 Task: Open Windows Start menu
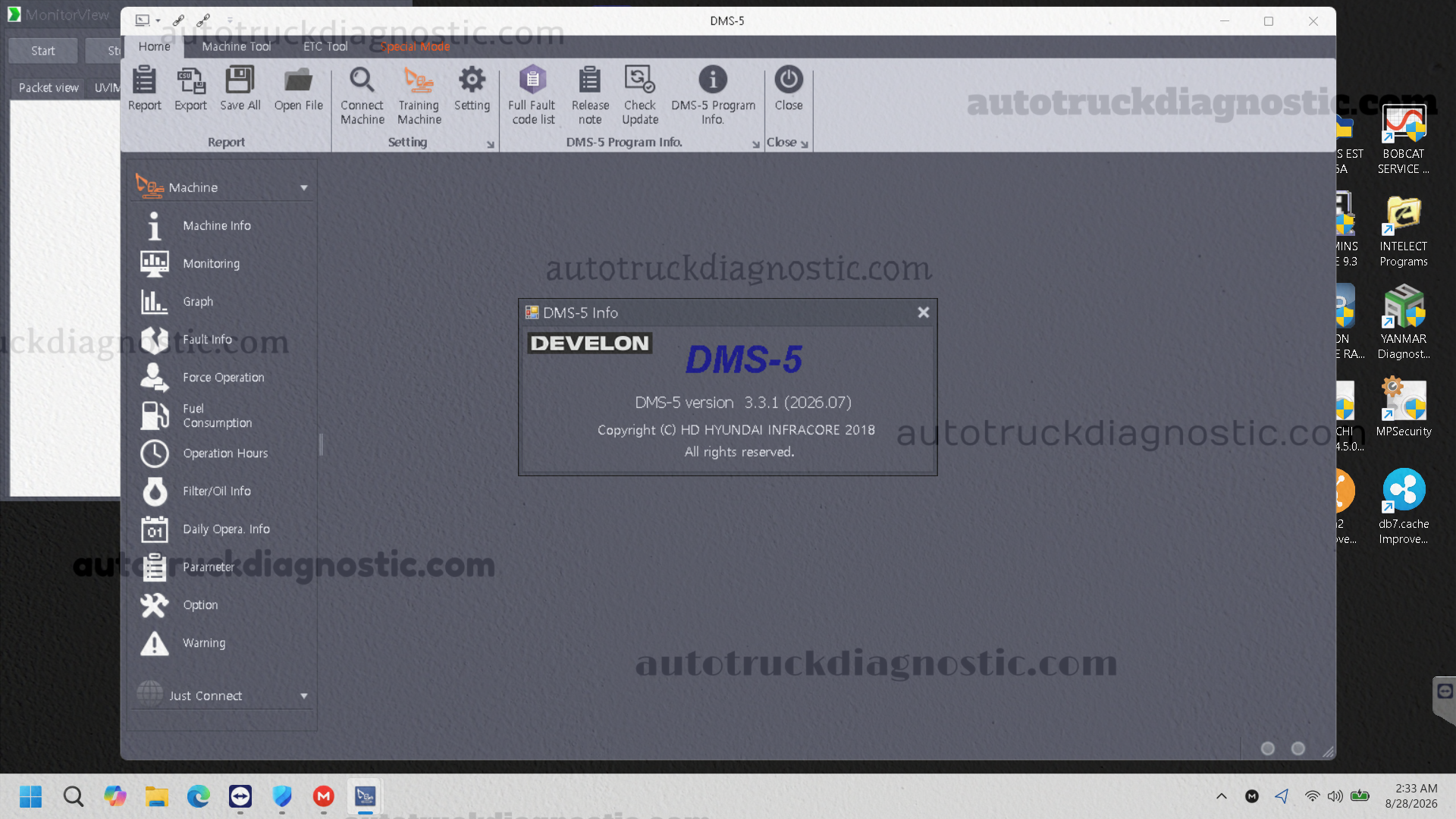pyautogui.click(x=31, y=796)
